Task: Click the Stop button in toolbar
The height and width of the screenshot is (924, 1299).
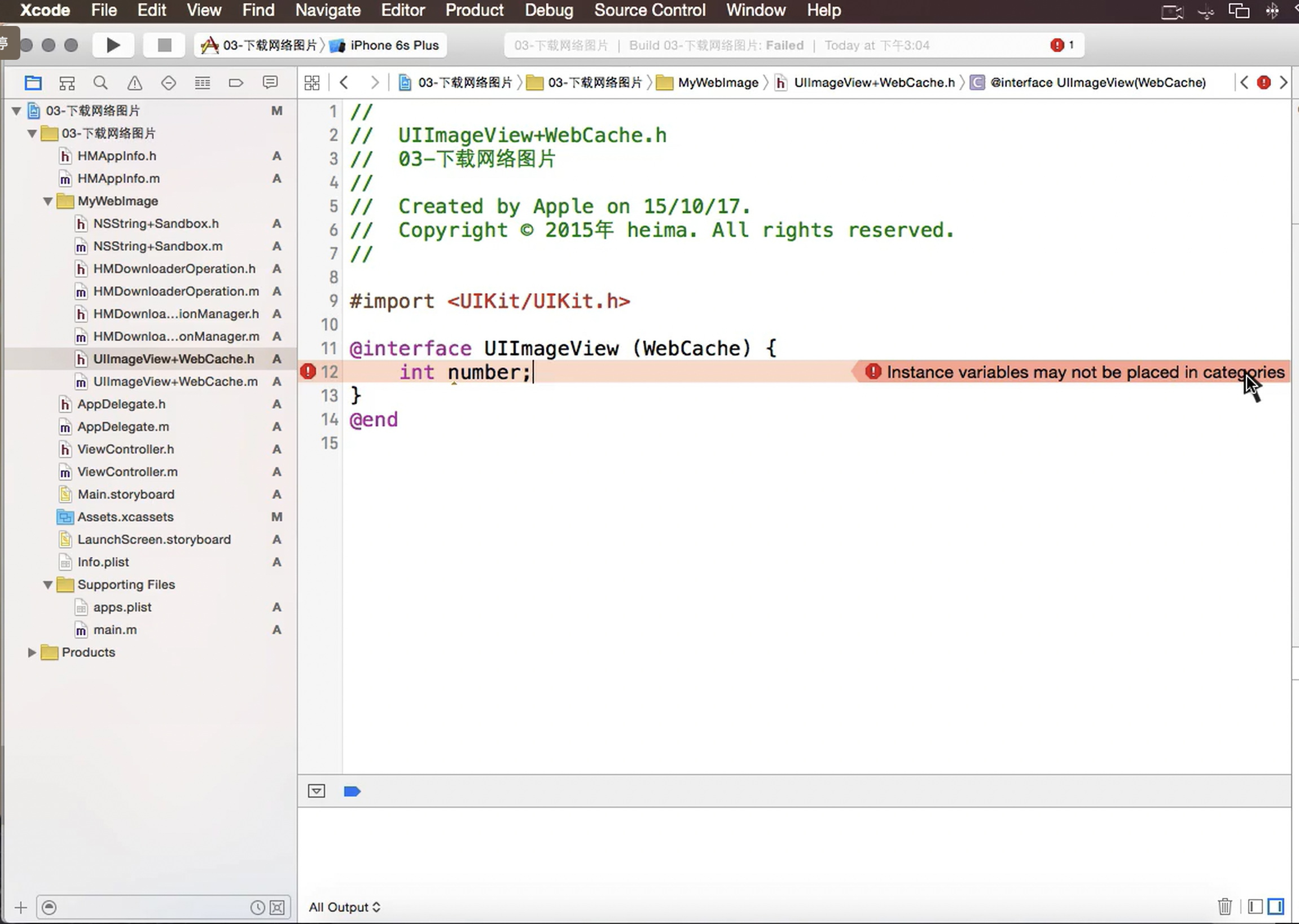Action: [164, 45]
